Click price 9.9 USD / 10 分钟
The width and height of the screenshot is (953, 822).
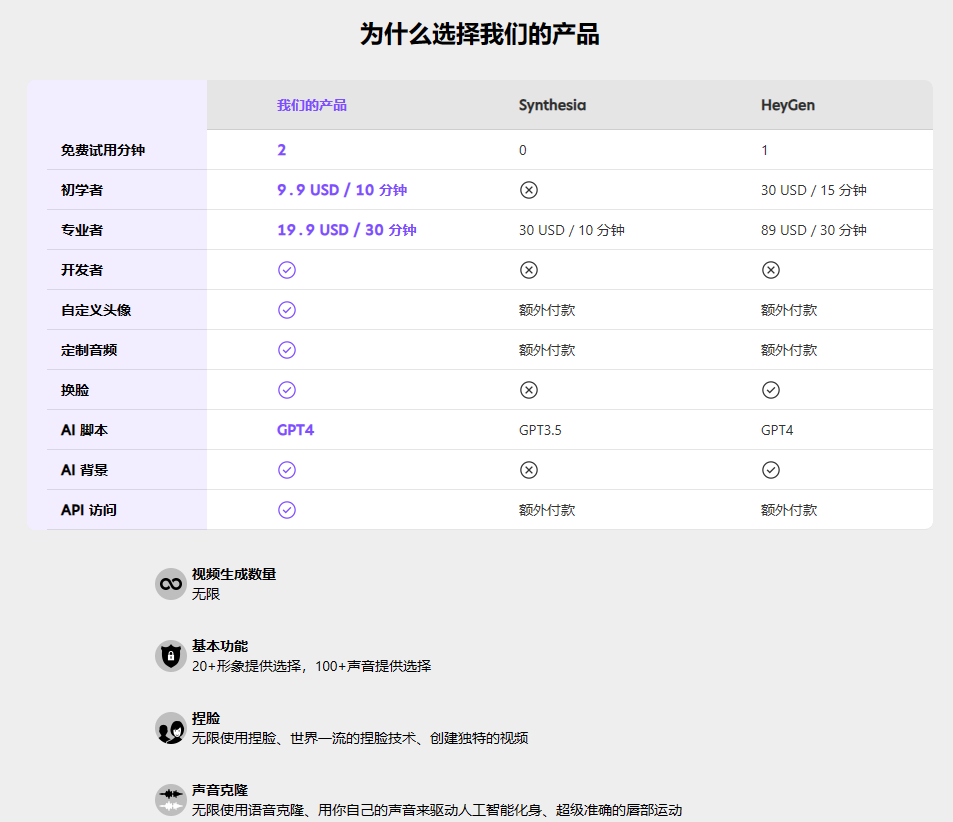click(342, 190)
